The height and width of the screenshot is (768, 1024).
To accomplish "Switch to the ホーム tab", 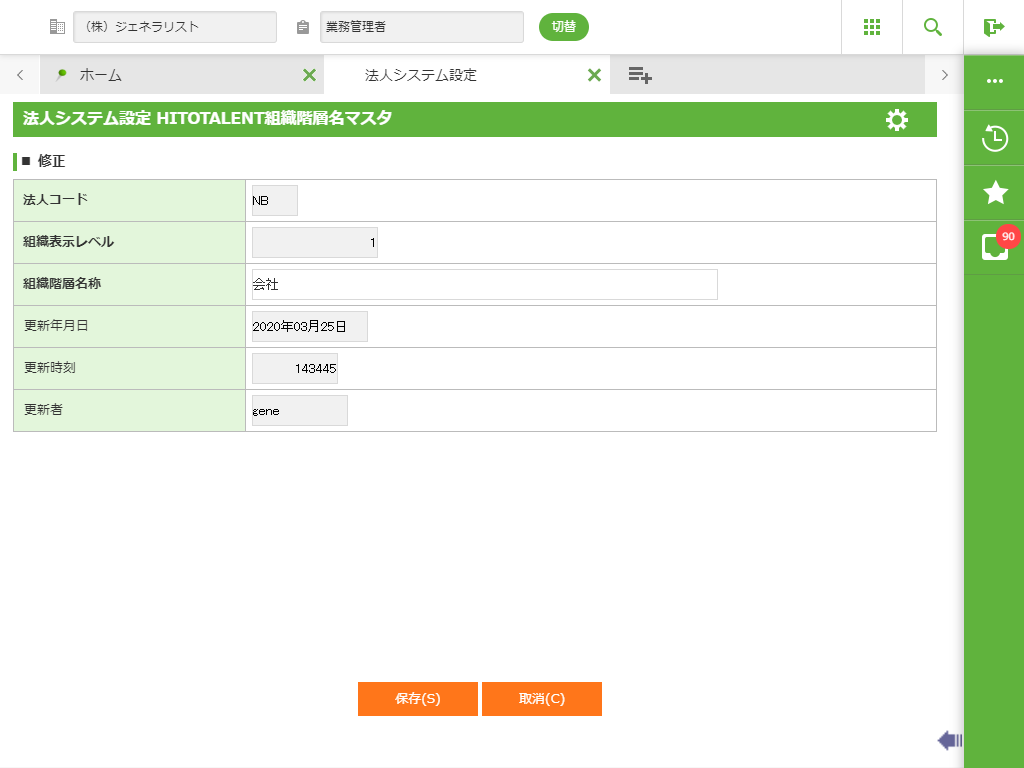I will coord(100,75).
